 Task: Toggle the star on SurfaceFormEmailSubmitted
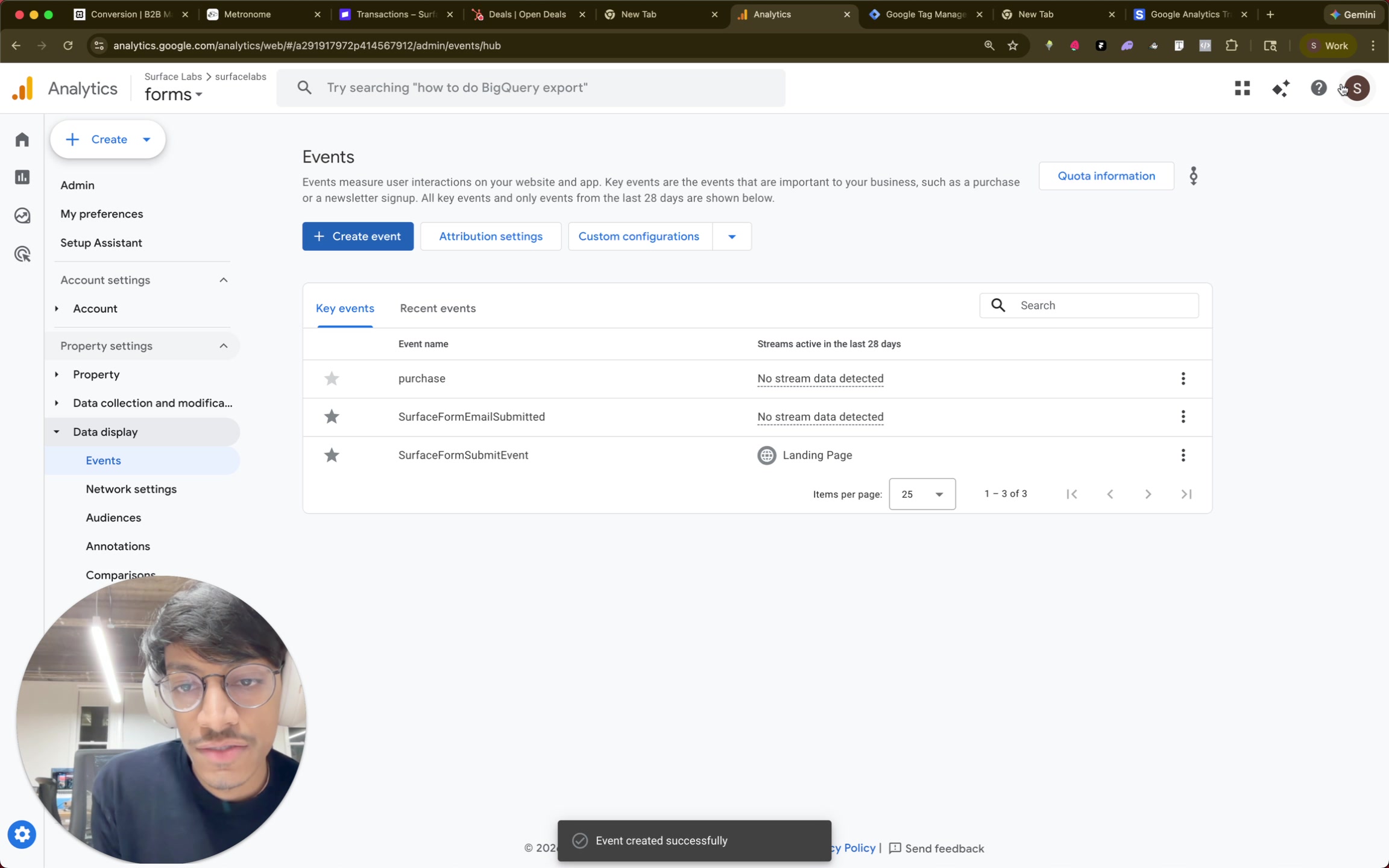(331, 417)
